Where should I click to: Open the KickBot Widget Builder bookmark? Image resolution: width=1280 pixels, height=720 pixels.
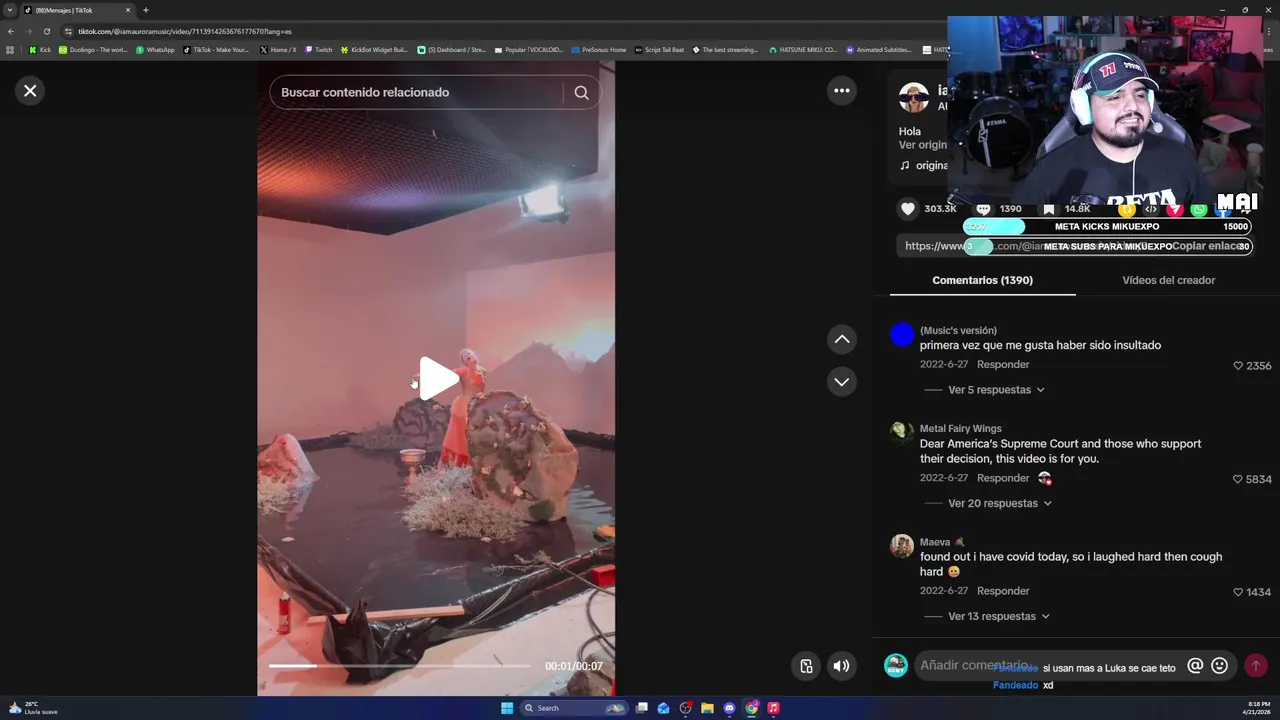(374, 50)
